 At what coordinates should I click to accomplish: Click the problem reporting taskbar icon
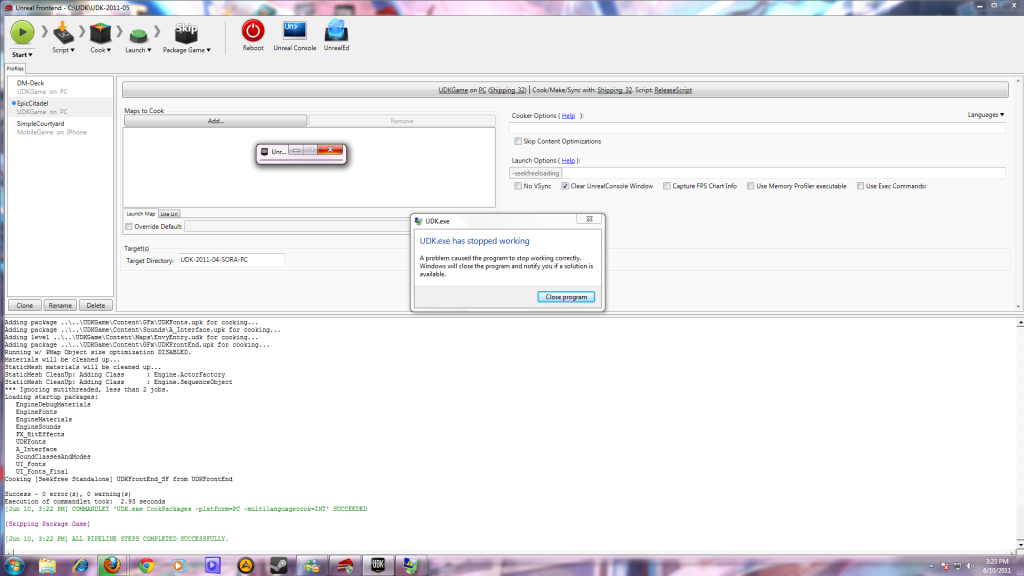point(411,566)
